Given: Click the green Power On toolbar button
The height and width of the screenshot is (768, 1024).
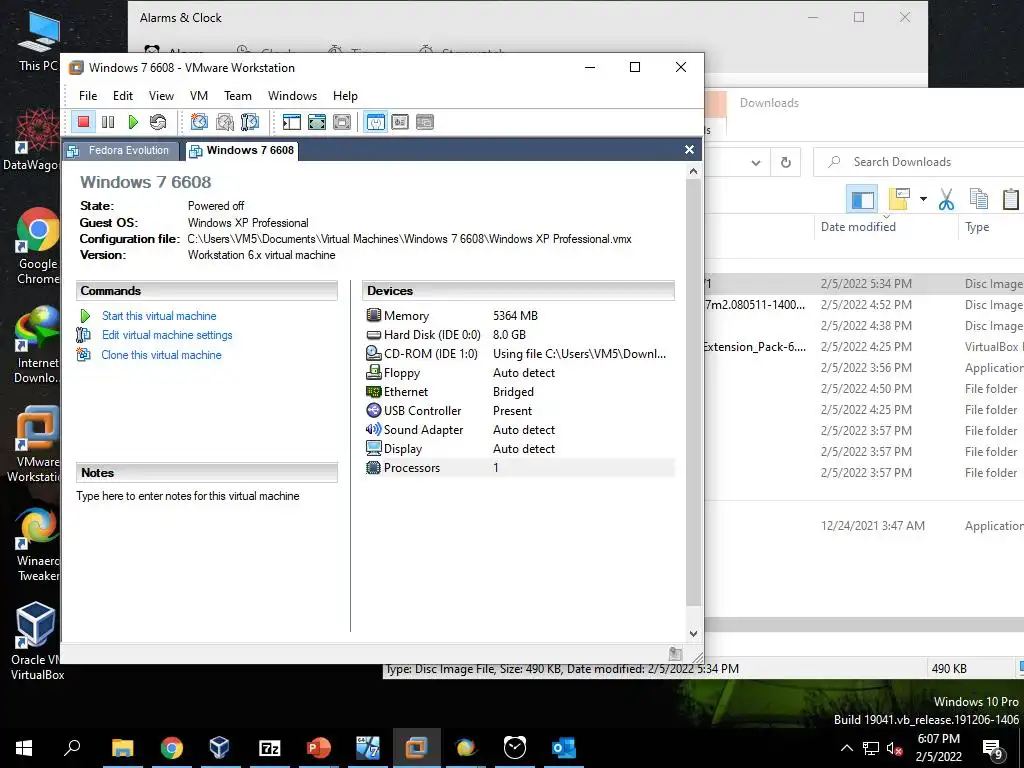Looking at the screenshot, I should click(x=133, y=122).
